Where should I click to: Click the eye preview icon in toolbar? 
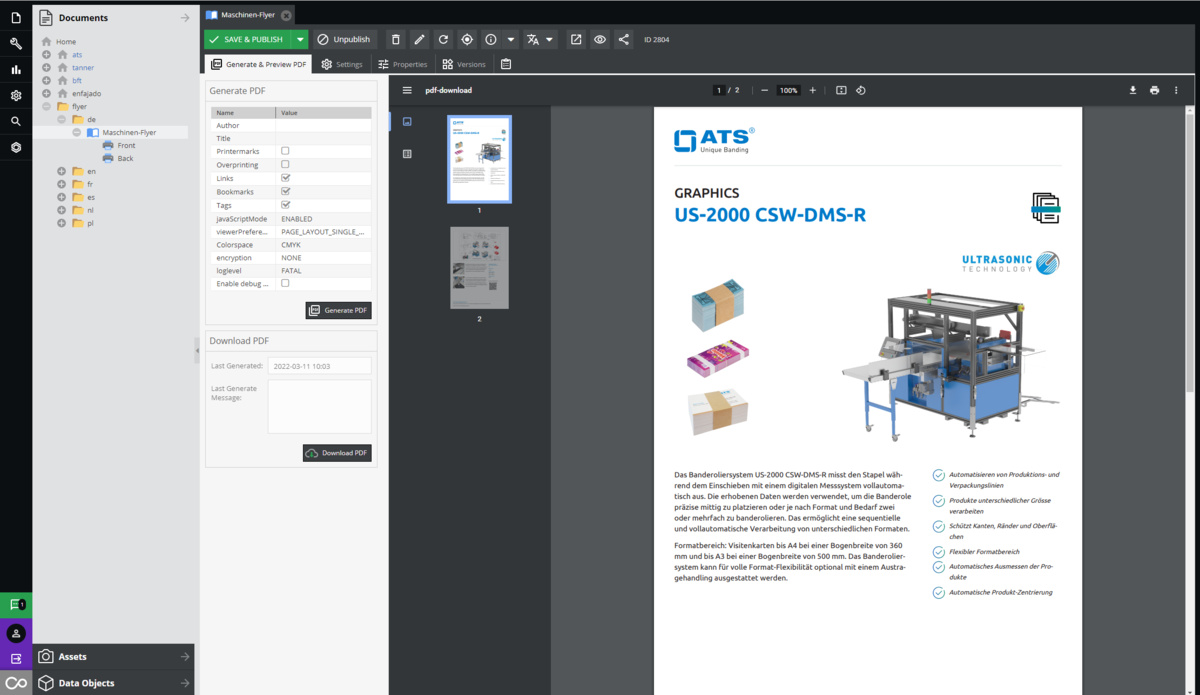click(600, 39)
